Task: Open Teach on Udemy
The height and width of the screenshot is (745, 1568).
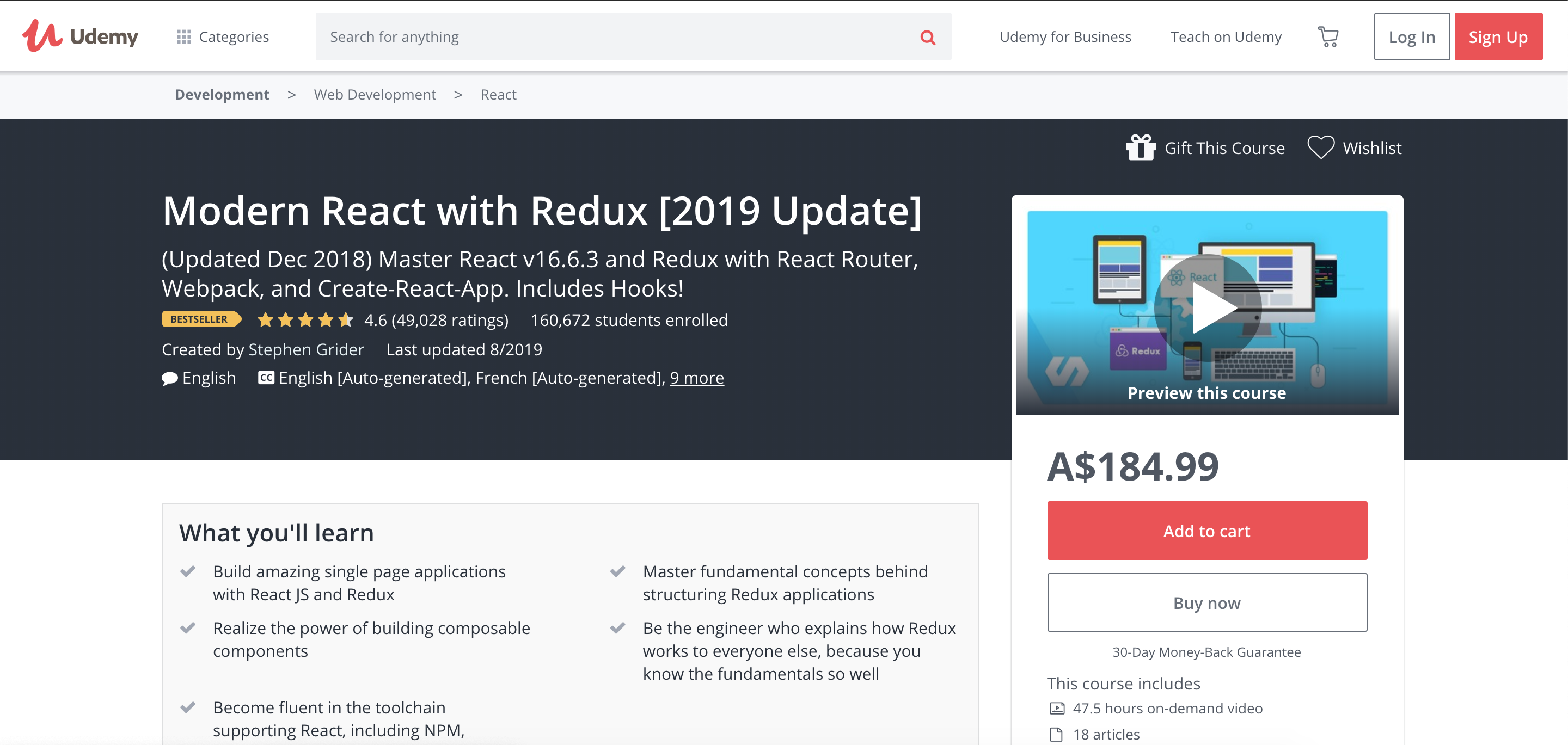Action: tap(1226, 37)
